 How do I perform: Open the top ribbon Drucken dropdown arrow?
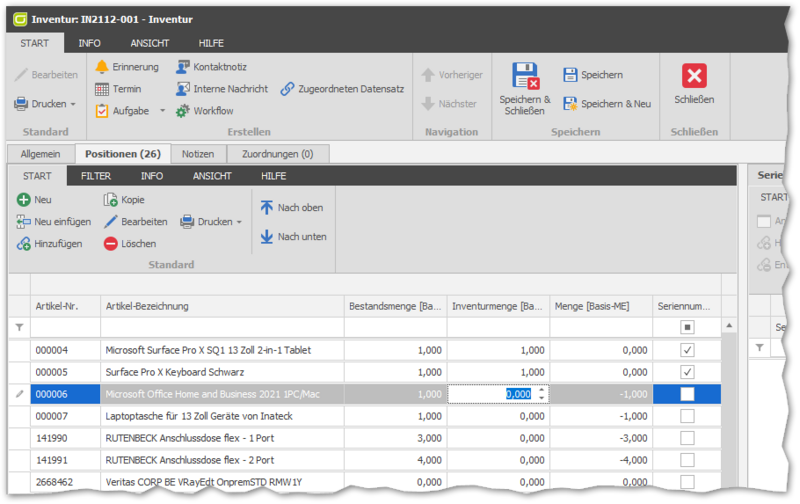(x=73, y=104)
